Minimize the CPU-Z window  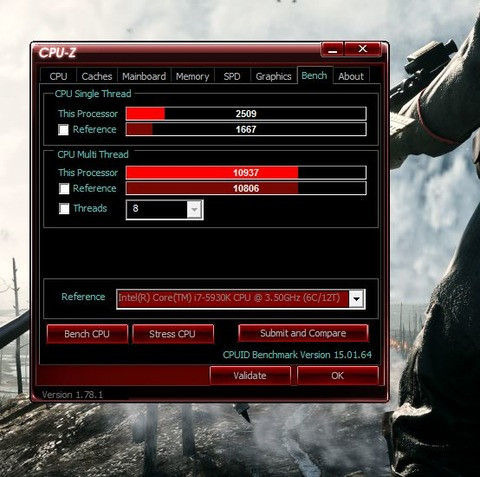(332, 49)
